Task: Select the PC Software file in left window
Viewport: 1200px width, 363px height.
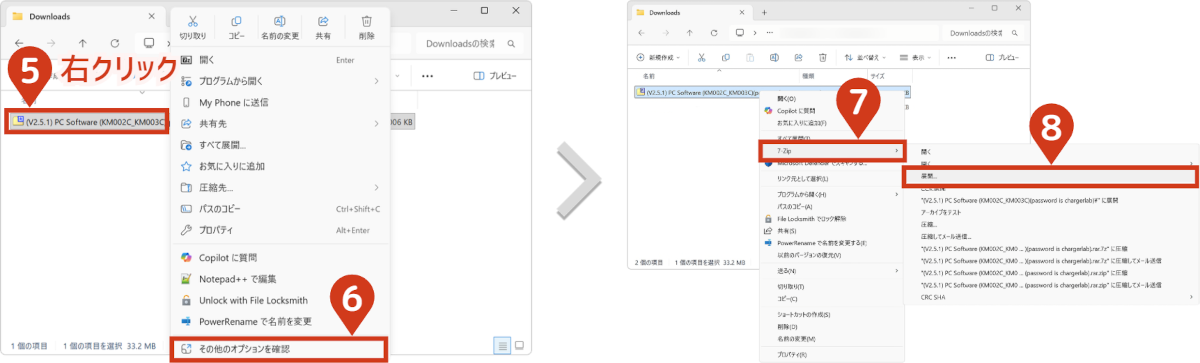Action: pos(88,122)
